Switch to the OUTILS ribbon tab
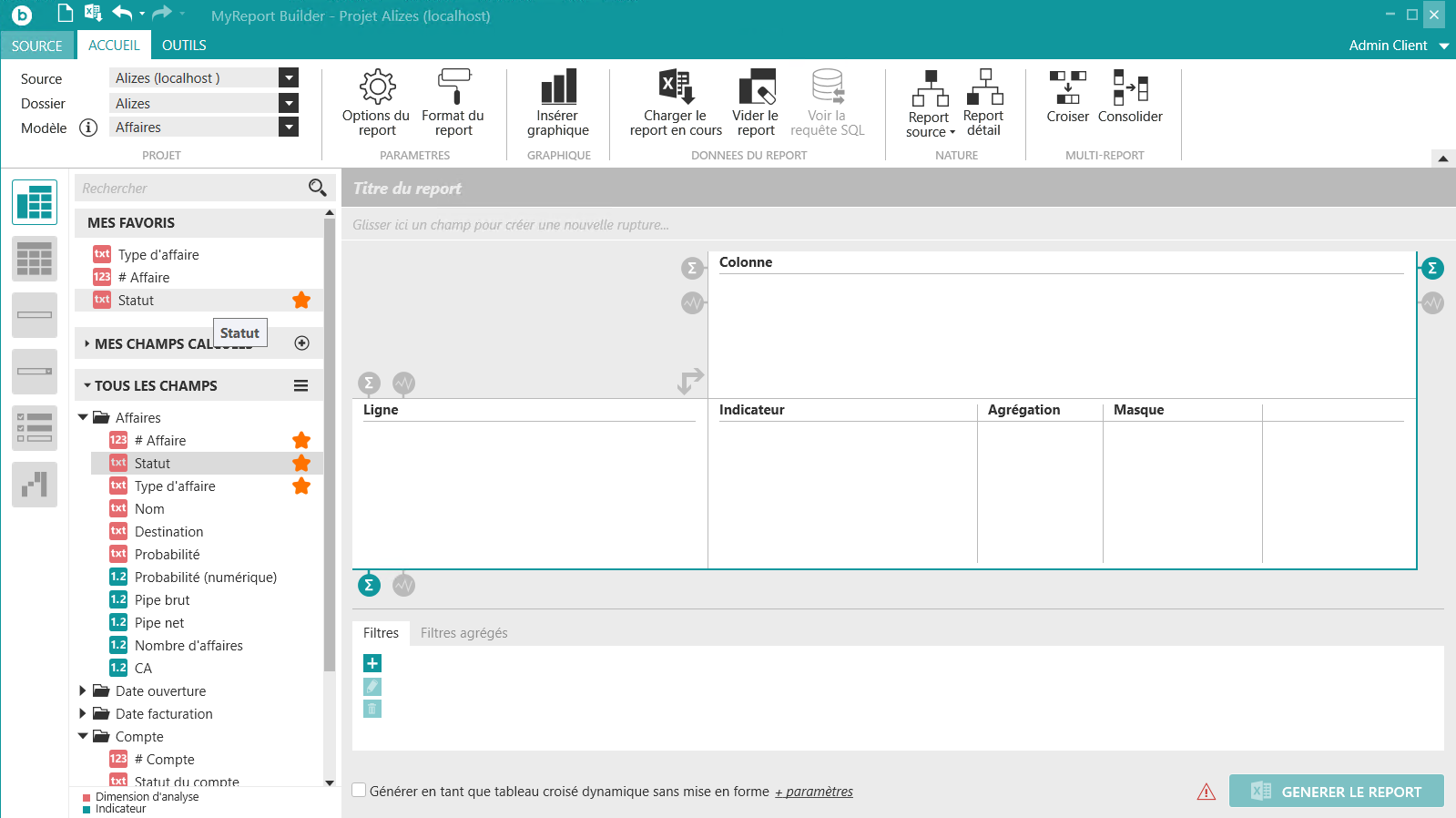The image size is (1456, 818). (184, 46)
